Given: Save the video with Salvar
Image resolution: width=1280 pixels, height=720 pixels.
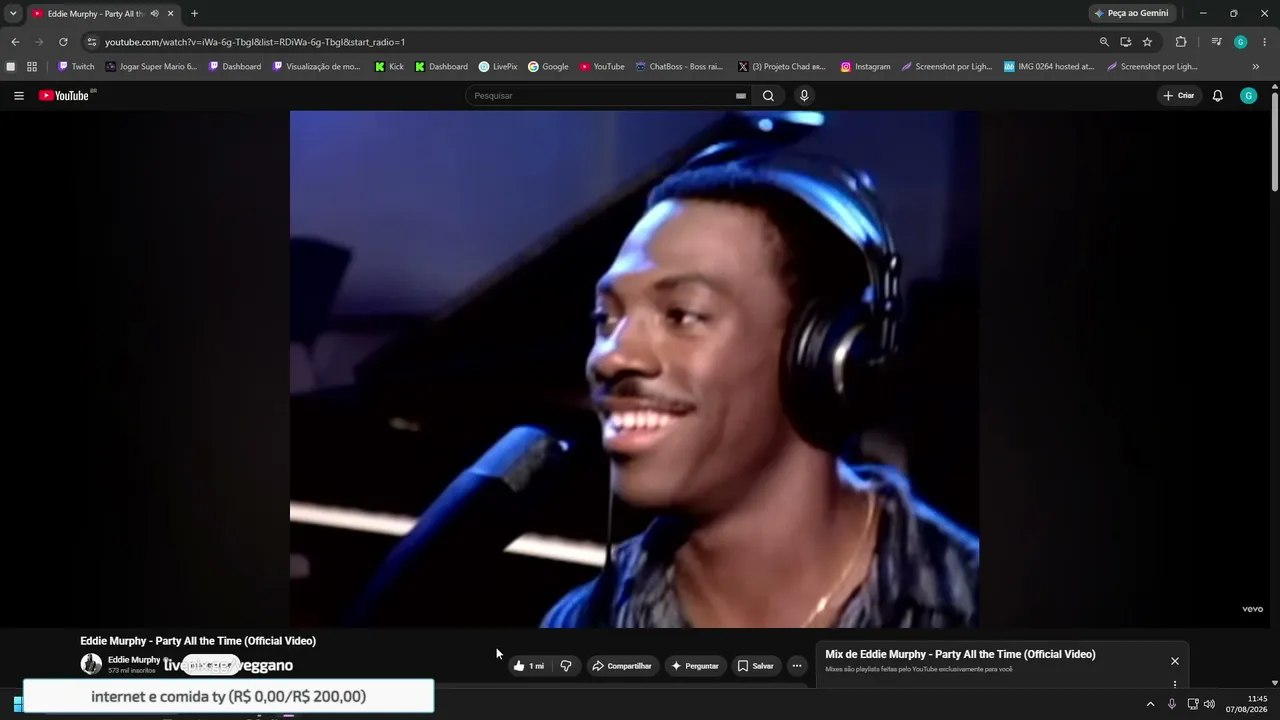Looking at the screenshot, I should coord(756,666).
